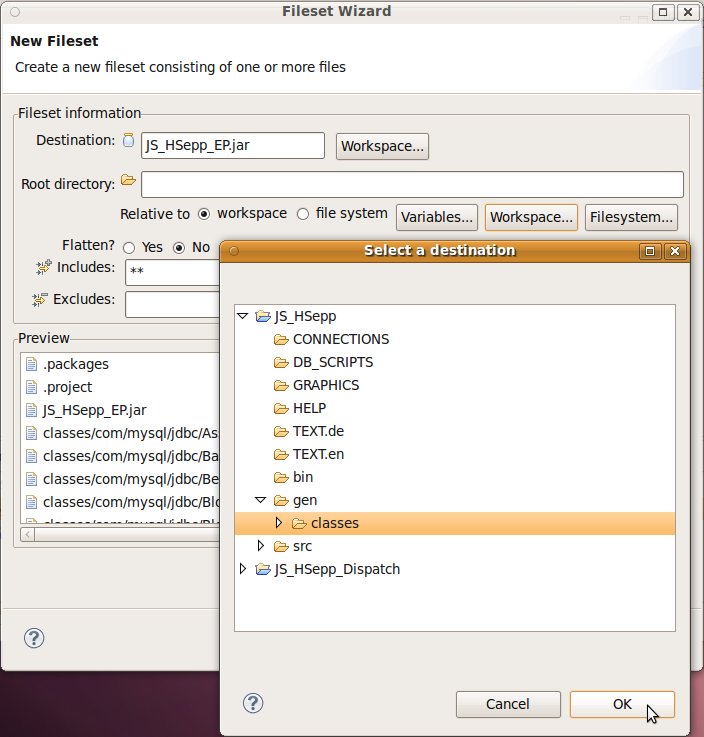The width and height of the screenshot is (704, 737).
Task: Click the help icon in Fileset Wizard
Action: (x=34, y=638)
